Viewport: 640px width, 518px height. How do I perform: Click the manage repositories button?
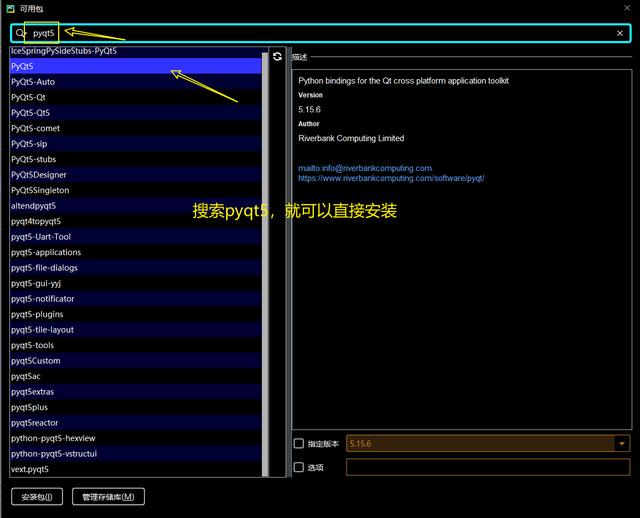[x=108, y=497]
